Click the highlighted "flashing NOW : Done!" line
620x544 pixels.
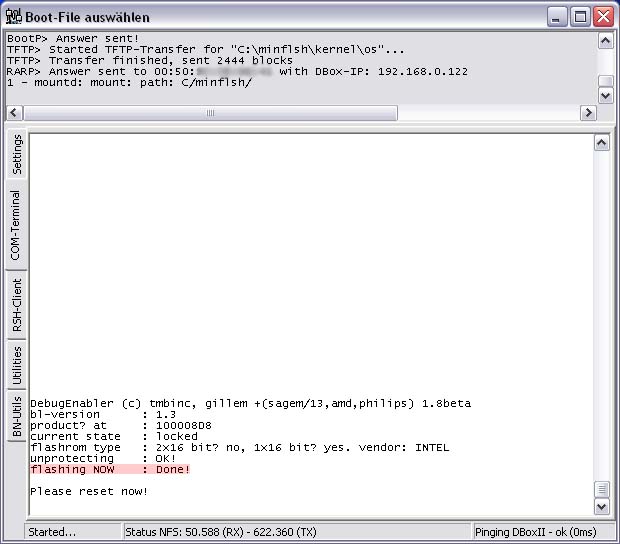(x=110, y=469)
